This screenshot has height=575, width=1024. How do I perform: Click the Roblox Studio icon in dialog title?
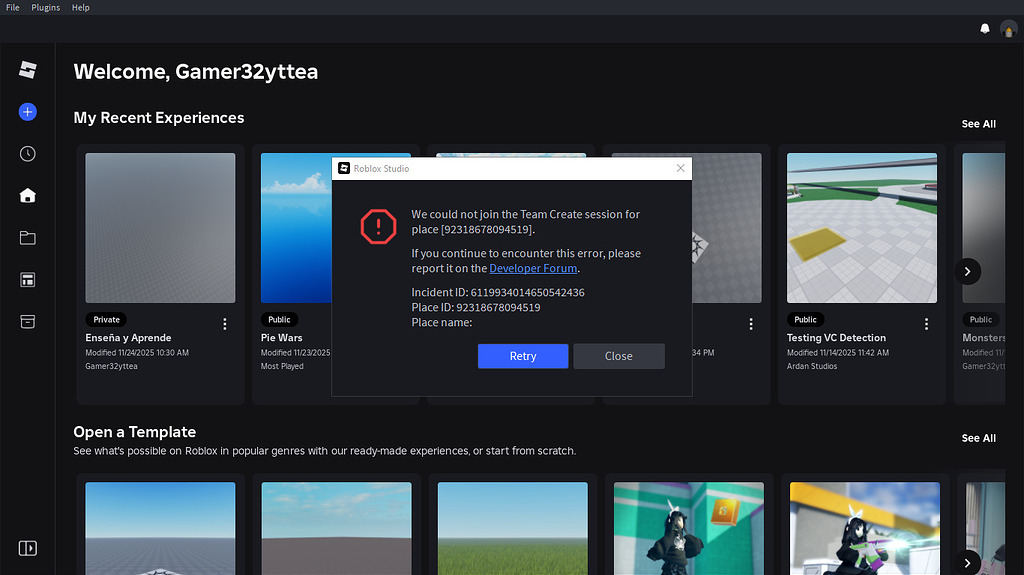coord(344,169)
